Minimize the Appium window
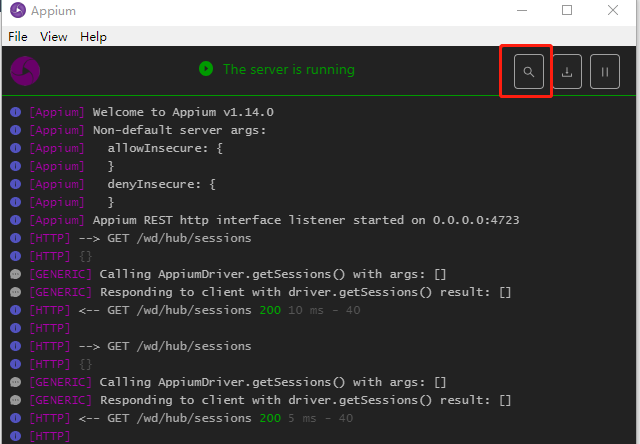 pos(522,10)
